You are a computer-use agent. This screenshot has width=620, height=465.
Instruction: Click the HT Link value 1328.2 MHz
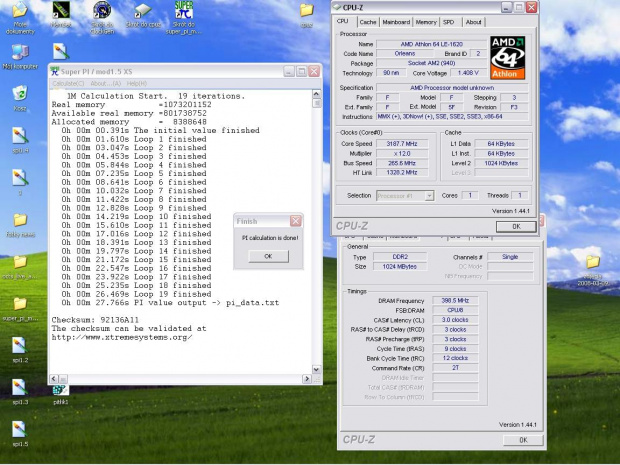(402, 172)
